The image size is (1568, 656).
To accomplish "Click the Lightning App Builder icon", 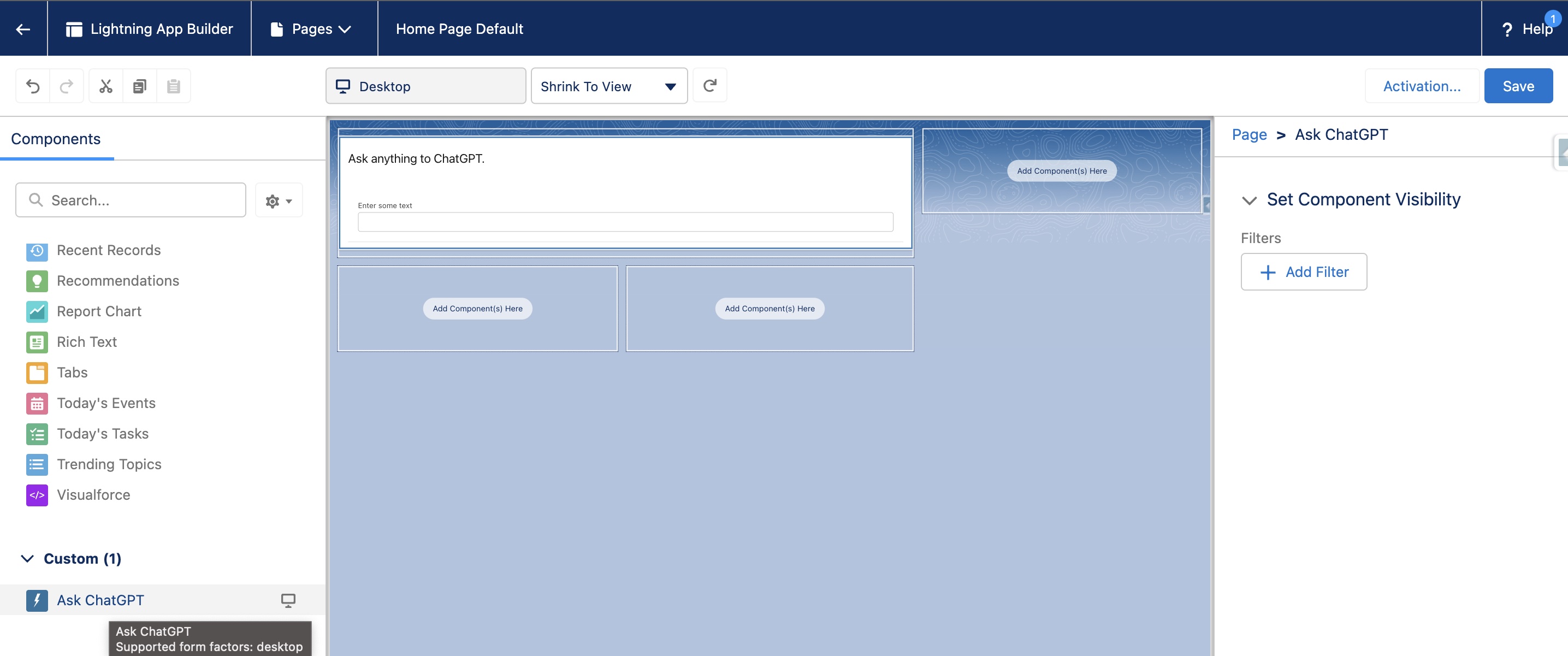I will [x=74, y=29].
